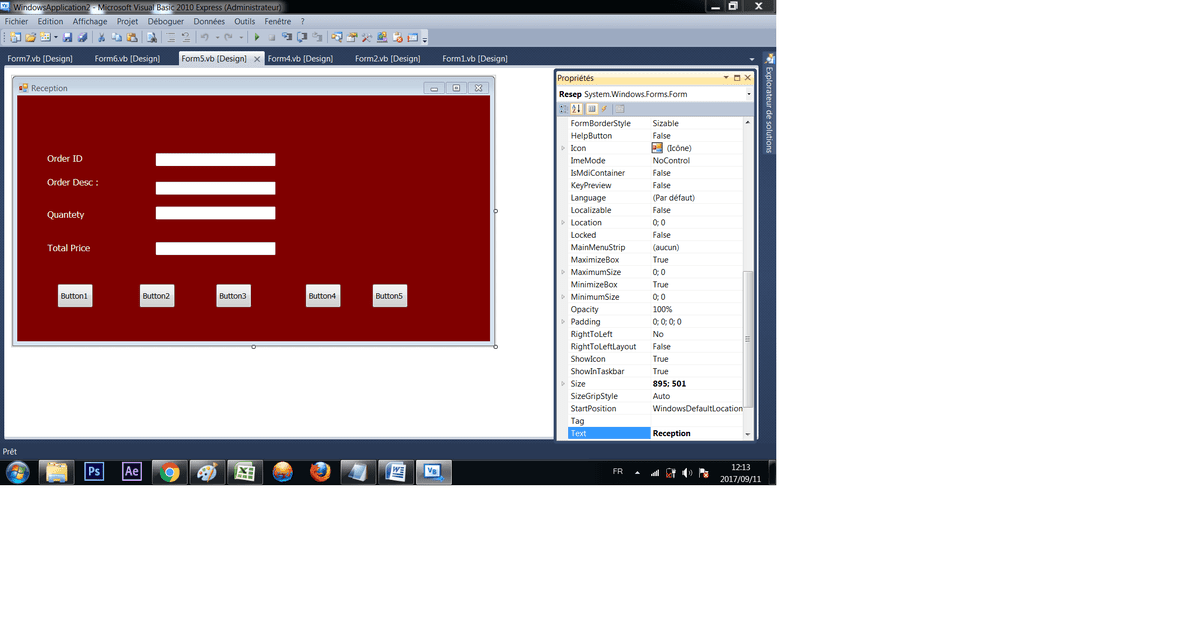Sort properties alphabetically with A-Z icon
The width and height of the screenshot is (1200, 634).
[577, 109]
